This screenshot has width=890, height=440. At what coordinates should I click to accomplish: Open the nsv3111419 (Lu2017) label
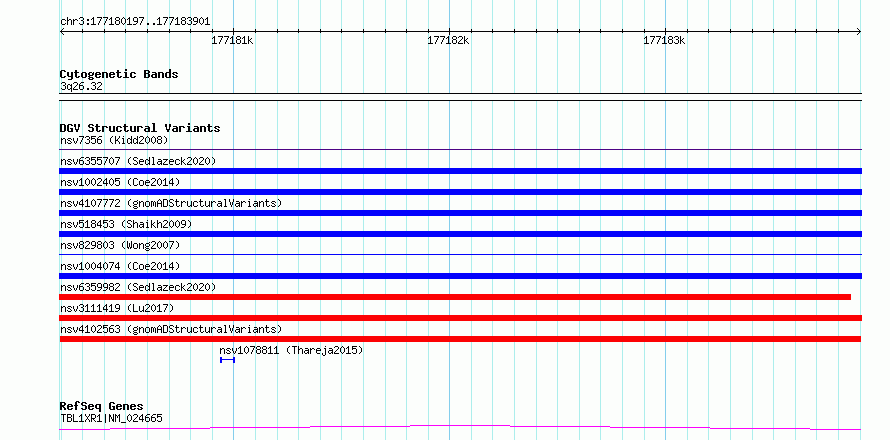tap(117, 308)
